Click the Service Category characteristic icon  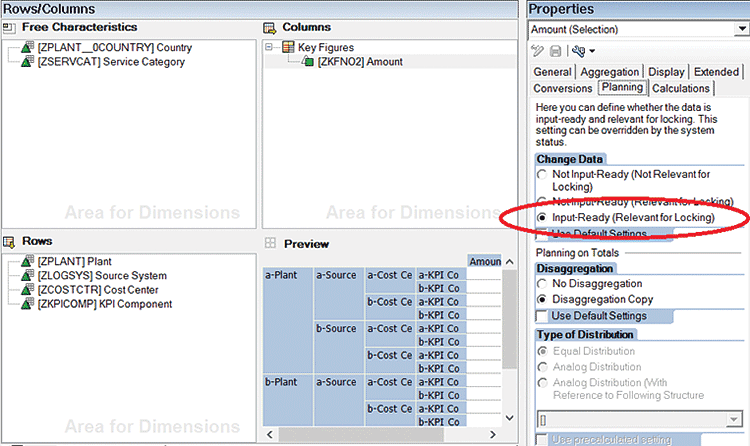27,61
